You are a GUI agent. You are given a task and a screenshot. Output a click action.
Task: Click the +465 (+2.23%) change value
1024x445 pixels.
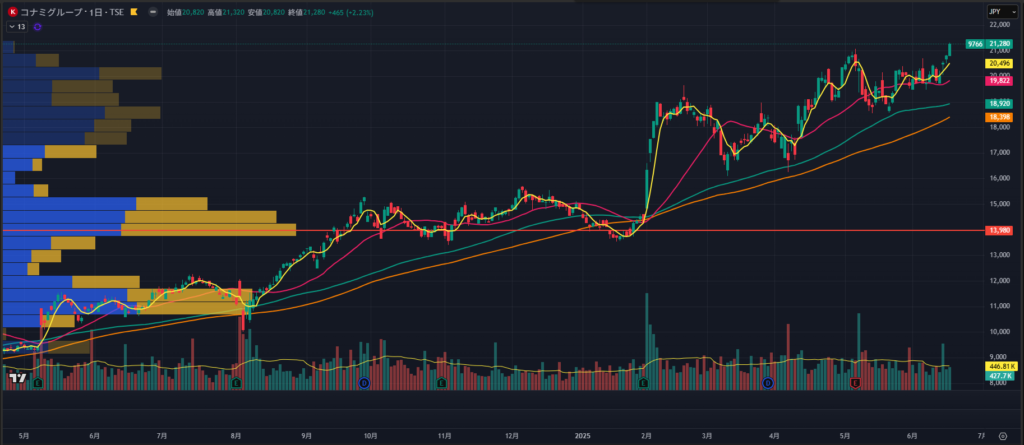[349, 12]
